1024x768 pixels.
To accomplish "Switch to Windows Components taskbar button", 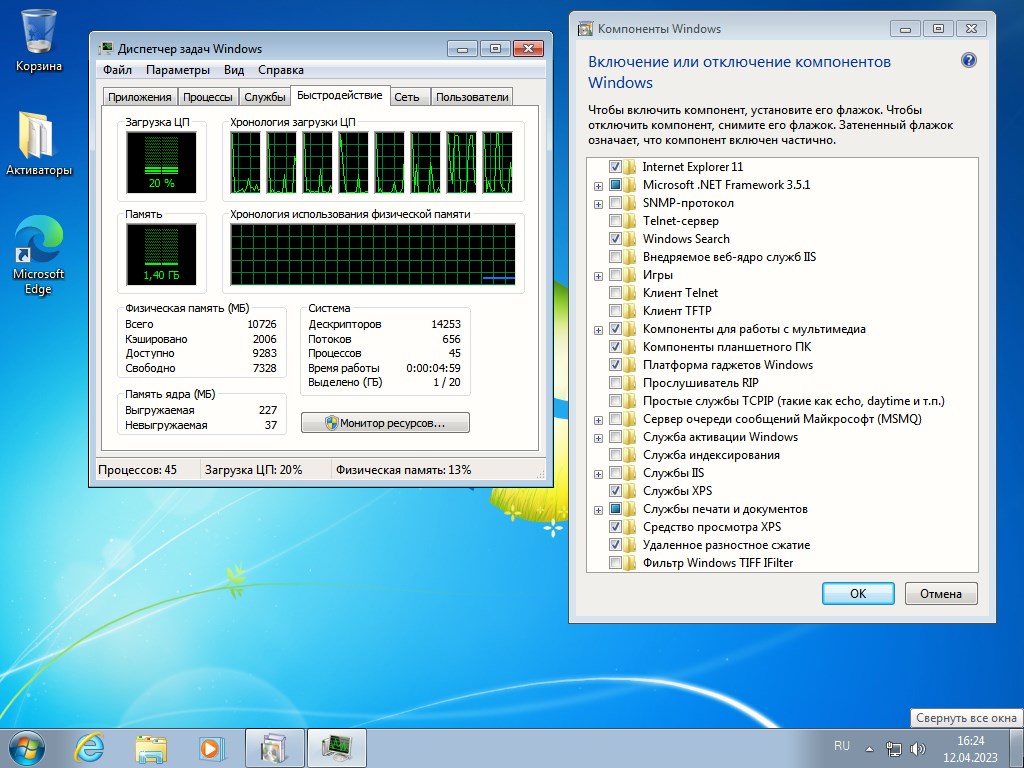I will [x=274, y=748].
